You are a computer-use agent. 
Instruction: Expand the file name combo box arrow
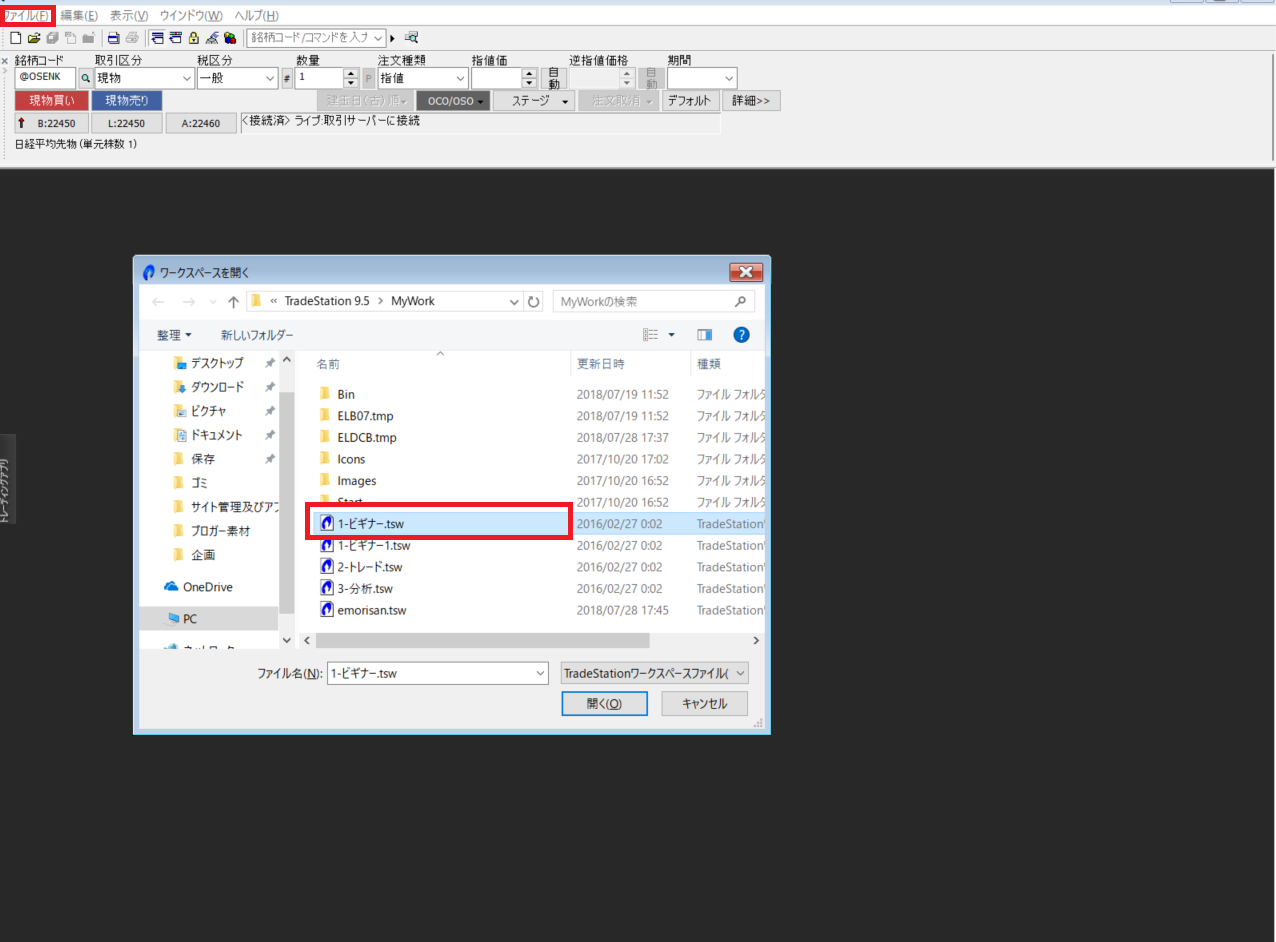click(x=540, y=673)
